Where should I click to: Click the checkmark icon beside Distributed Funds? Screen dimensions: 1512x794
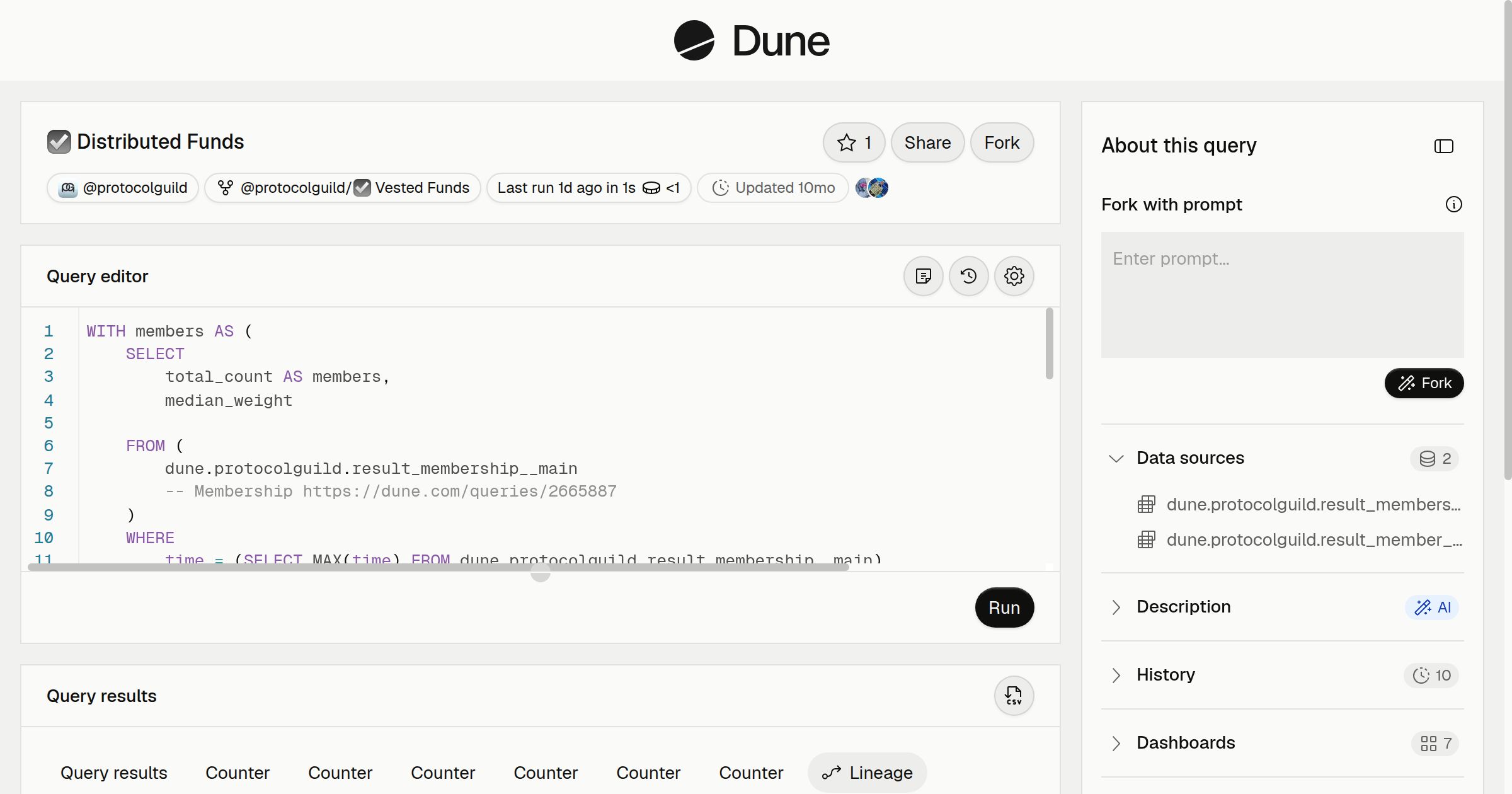coord(59,142)
